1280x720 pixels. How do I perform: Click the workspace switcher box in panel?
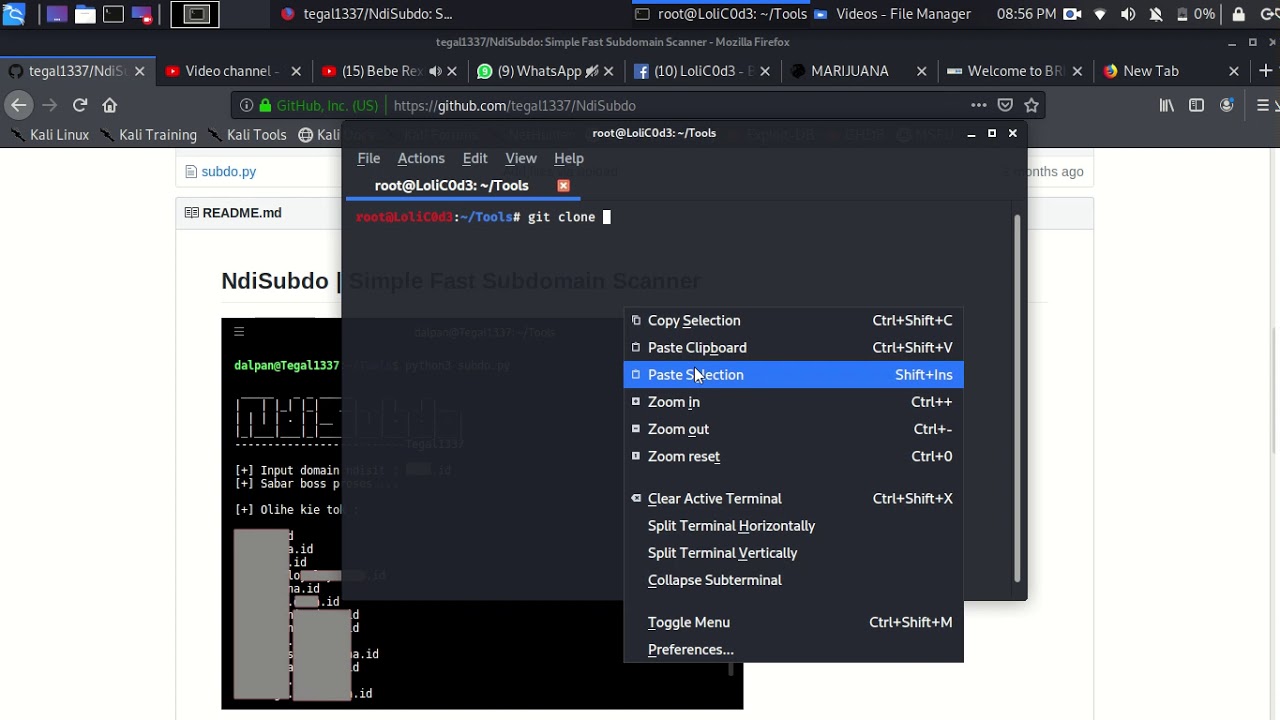point(196,14)
